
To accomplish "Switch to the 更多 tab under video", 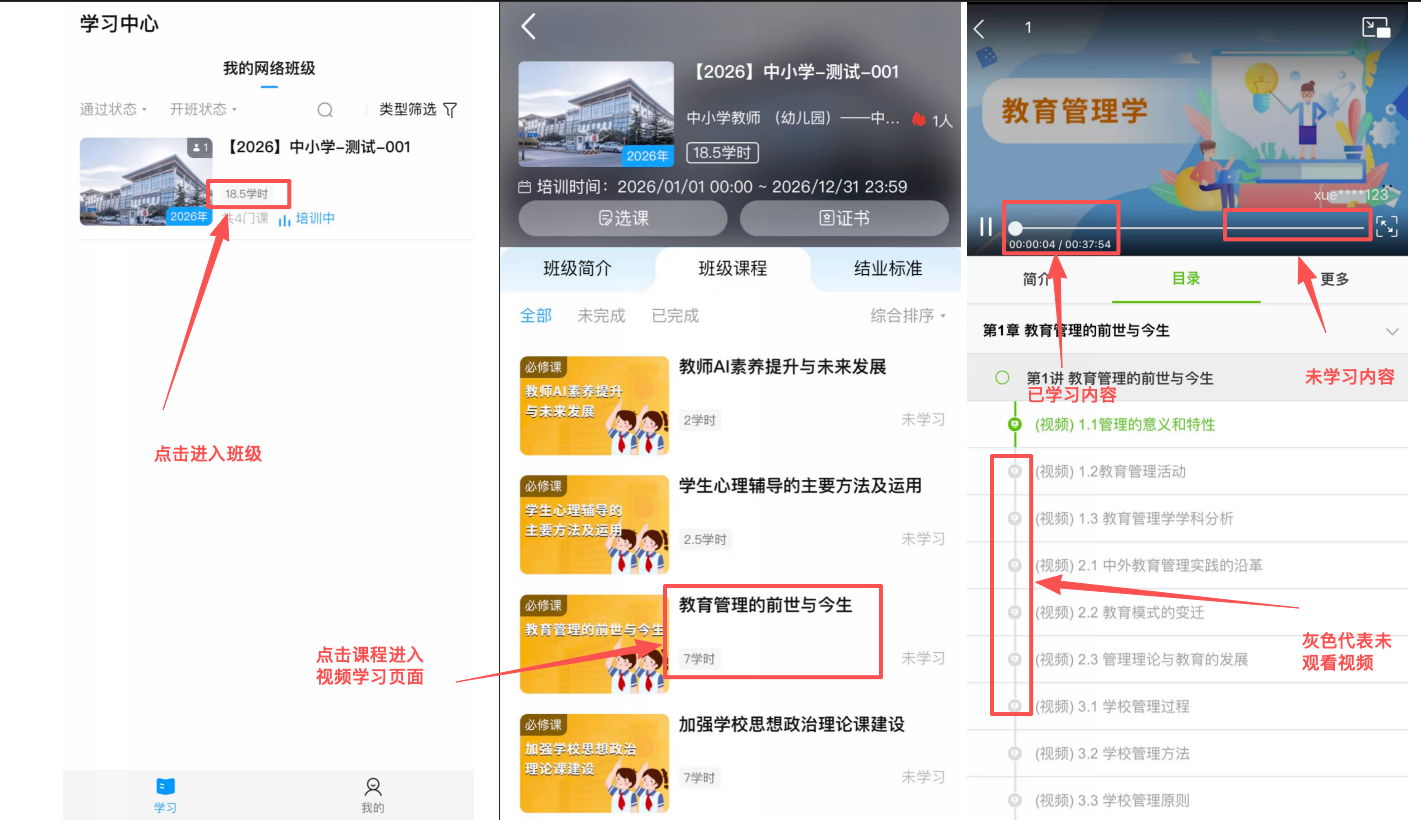I will (x=1334, y=279).
